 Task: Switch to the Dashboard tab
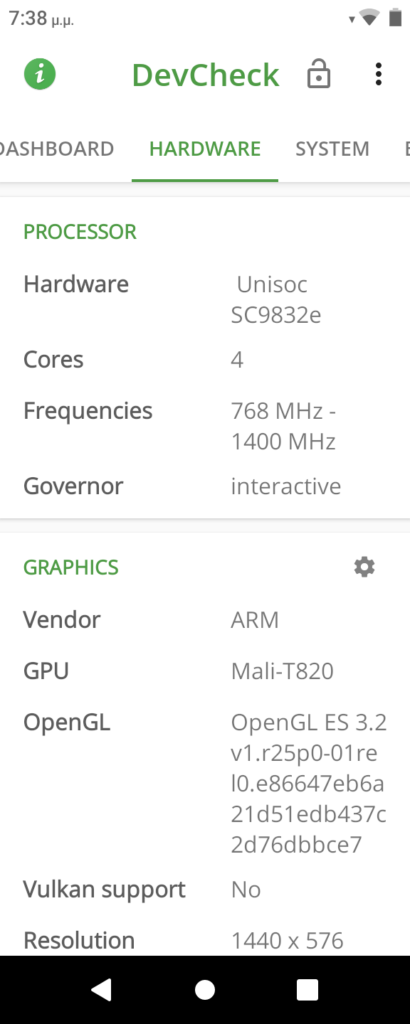[57, 149]
